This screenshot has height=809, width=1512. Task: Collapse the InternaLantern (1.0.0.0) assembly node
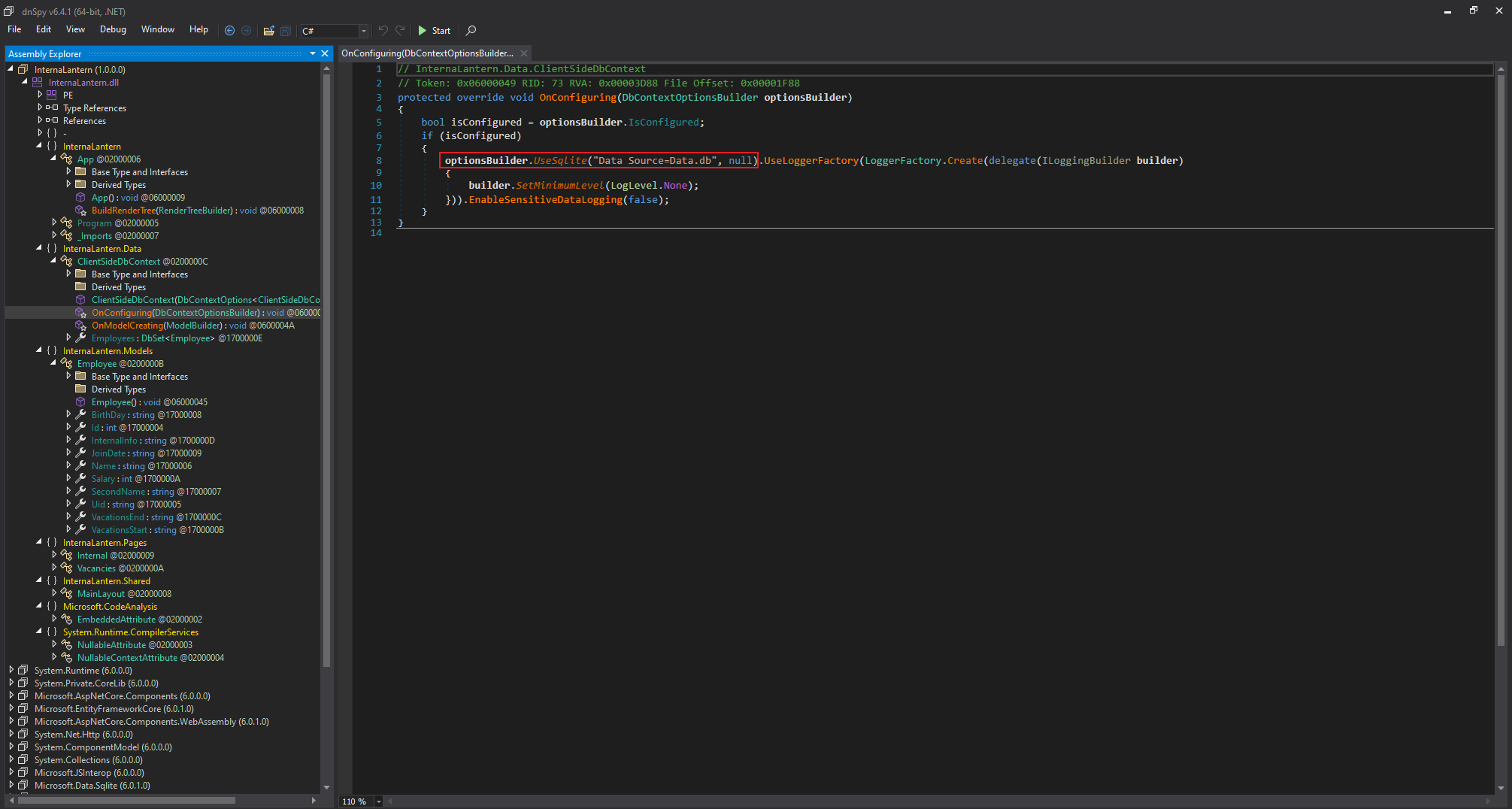[11, 69]
